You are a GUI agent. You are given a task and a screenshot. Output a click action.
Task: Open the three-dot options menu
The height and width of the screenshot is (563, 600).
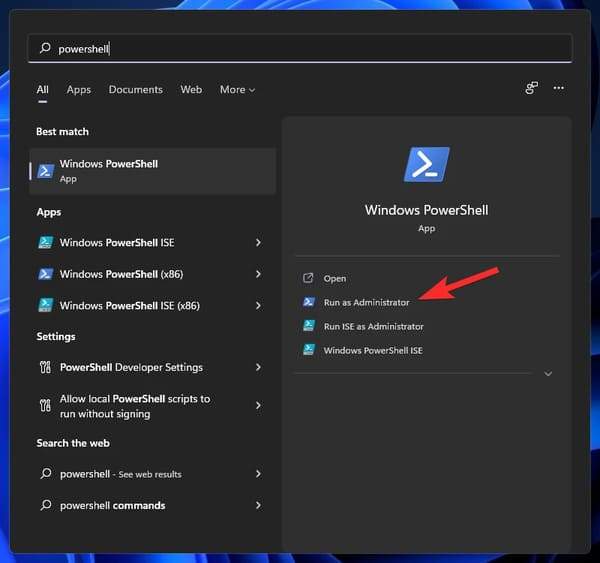pyautogui.click(x=559, y=88)
